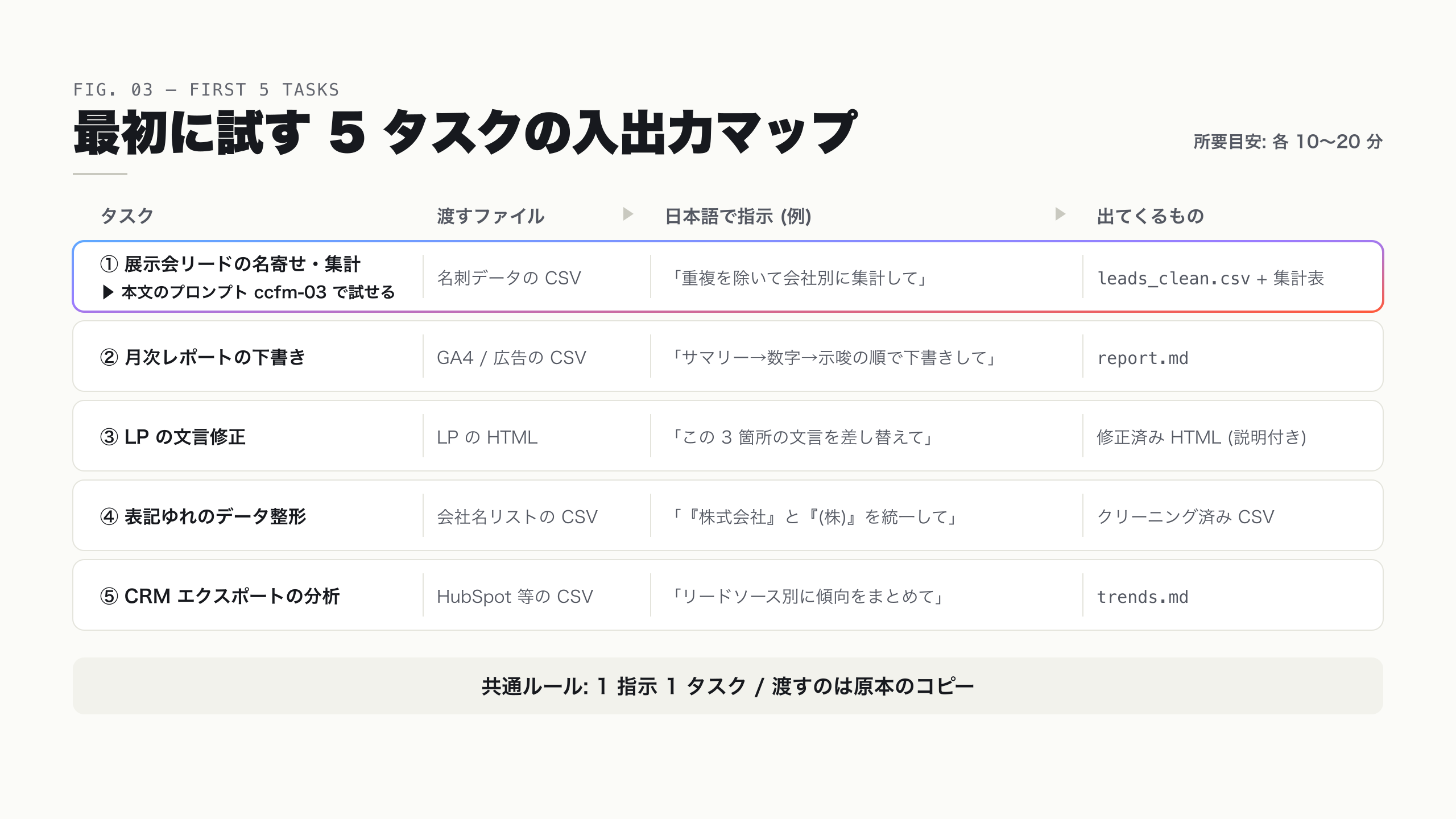Click the arrow icon after 渡すファイル header
Screen dimensions: 1456x819
point(628,214)
